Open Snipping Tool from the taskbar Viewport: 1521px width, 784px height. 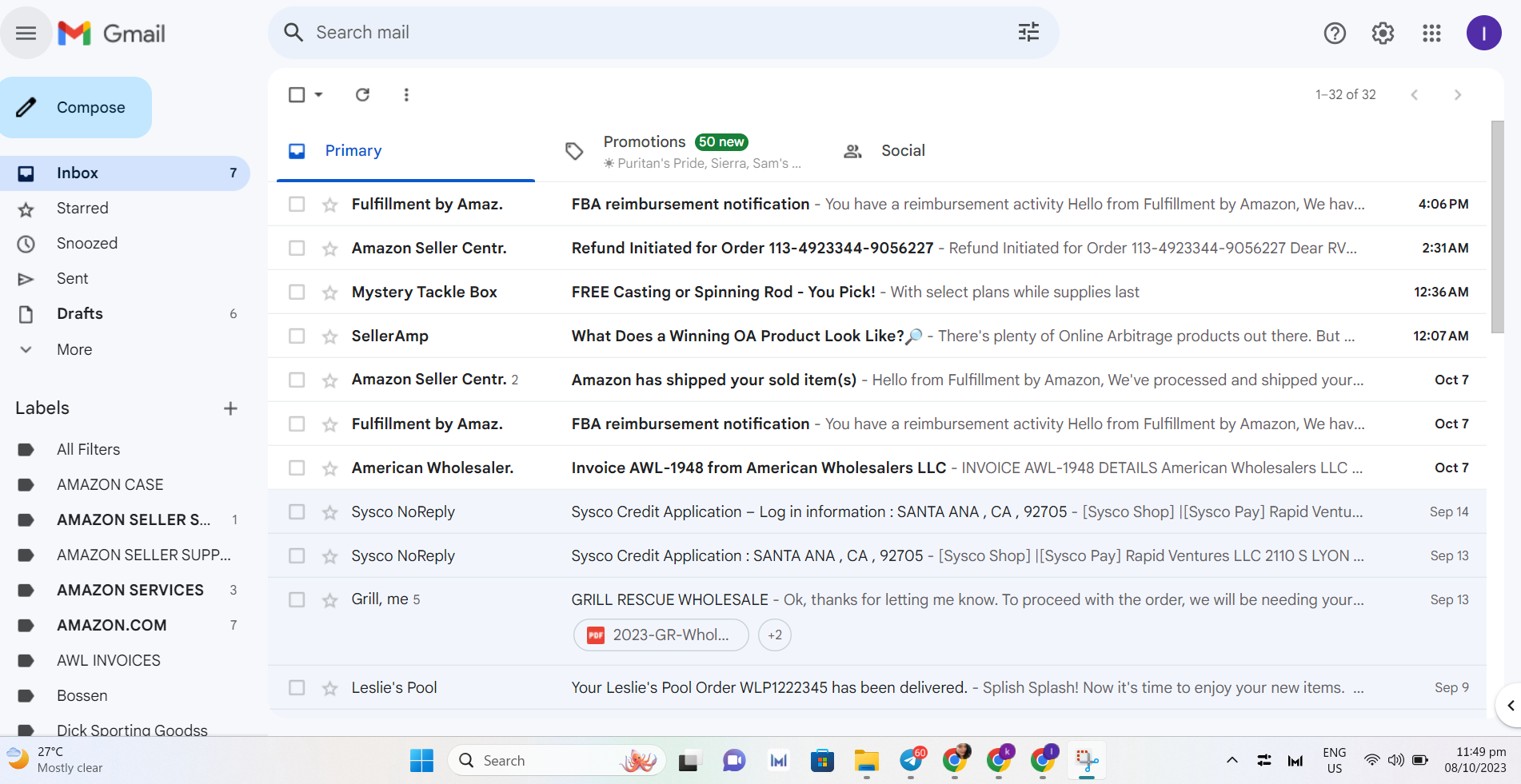(1086, 761)
